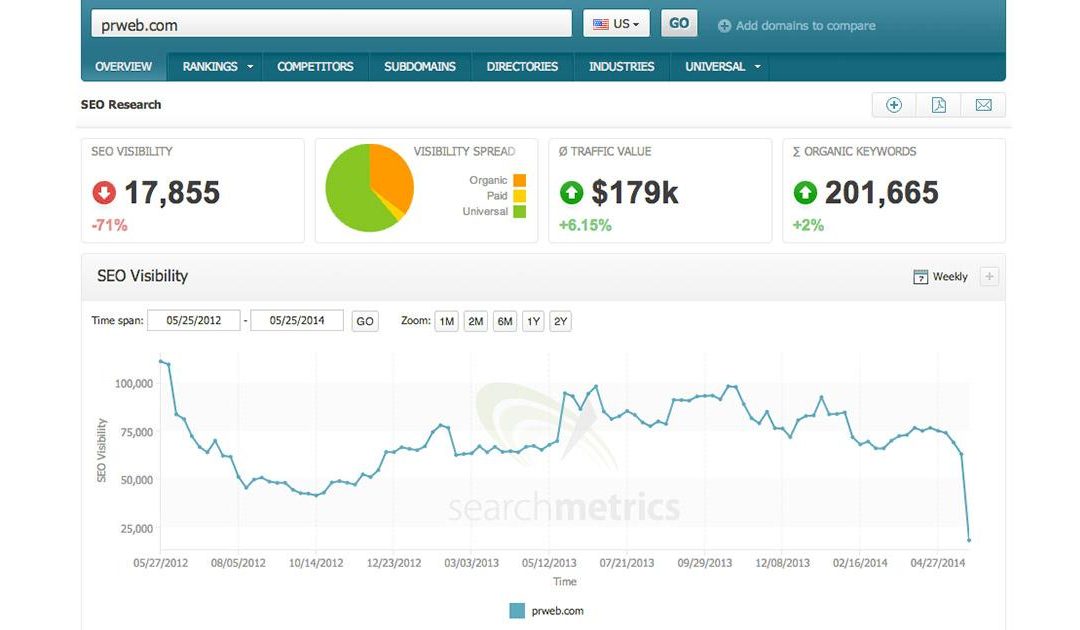Switch to the Competitors tab

[x=315, y=67]
